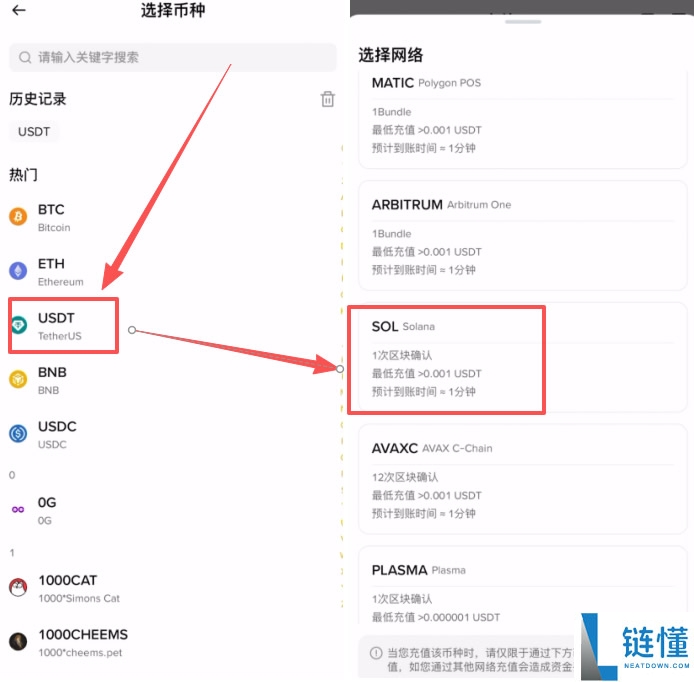Image resolution: width=694 pixels, height=682 pixels.
Task: Choose the BNB coin row
Action: 173,380
